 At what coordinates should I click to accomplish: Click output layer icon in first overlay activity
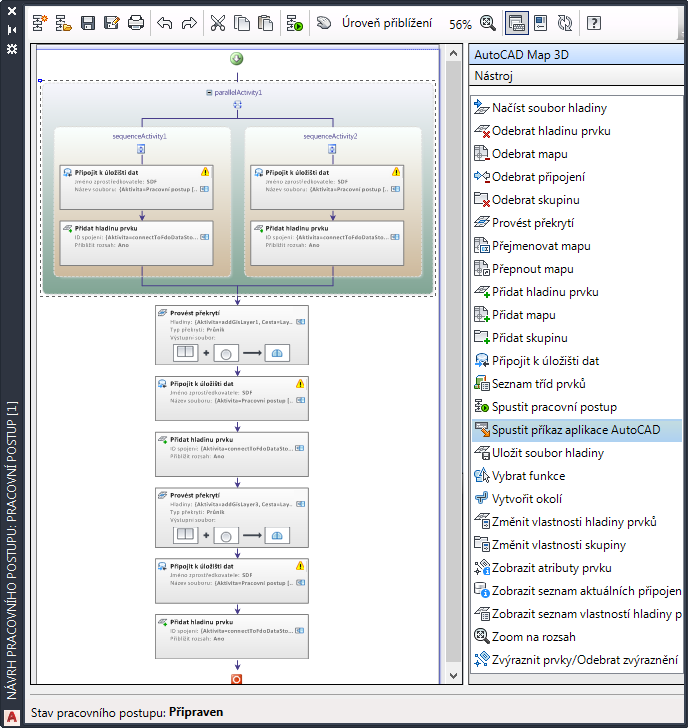tap(277, 353)
